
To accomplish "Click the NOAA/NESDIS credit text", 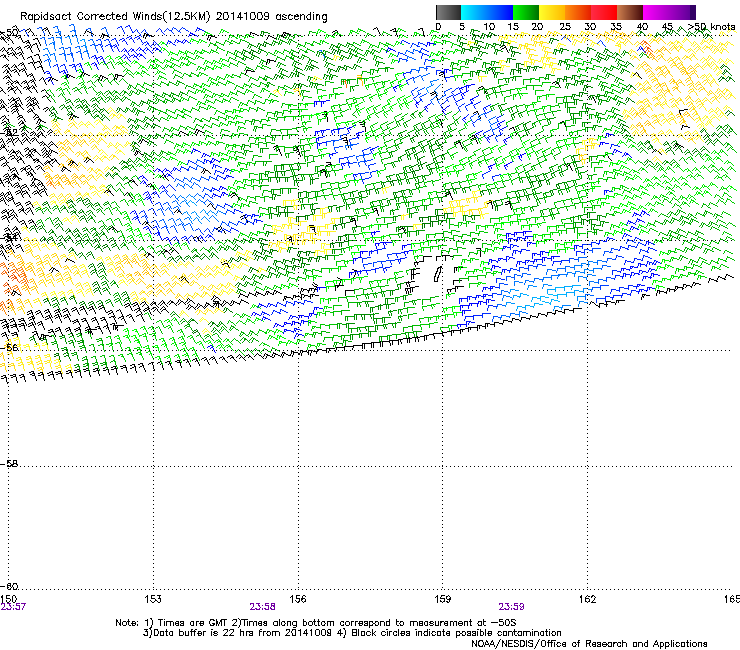I will [x=589, y=644].
